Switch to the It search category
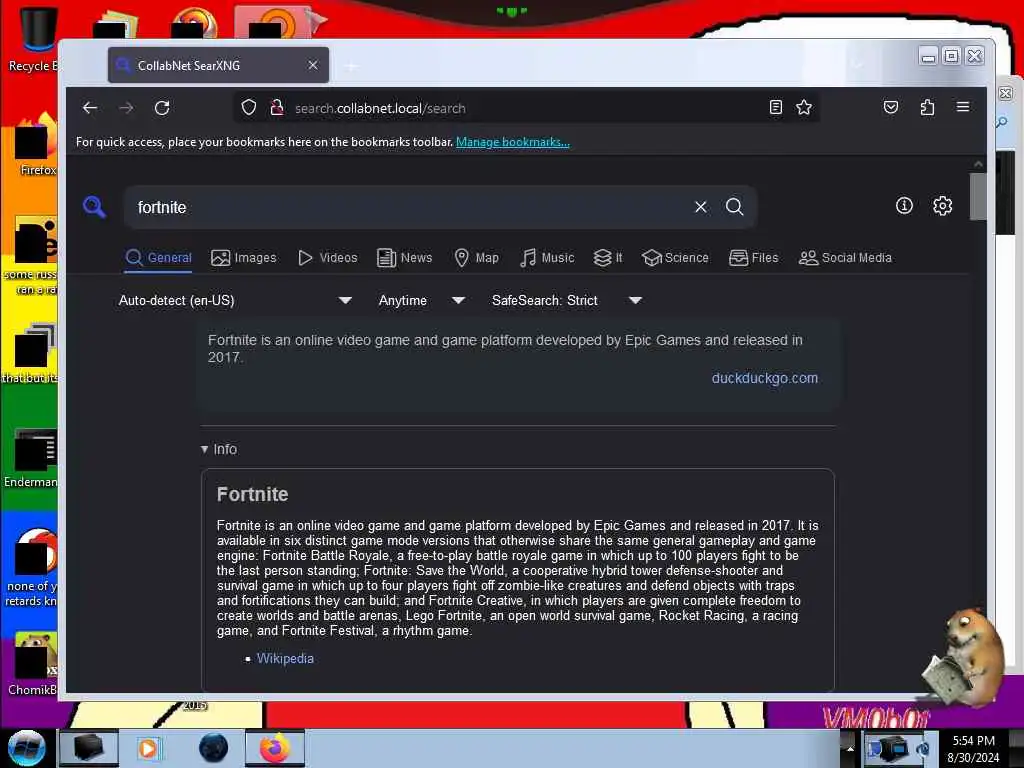Image resolution: width=1024 pixels, height=768 pixels. click(608, 258)
